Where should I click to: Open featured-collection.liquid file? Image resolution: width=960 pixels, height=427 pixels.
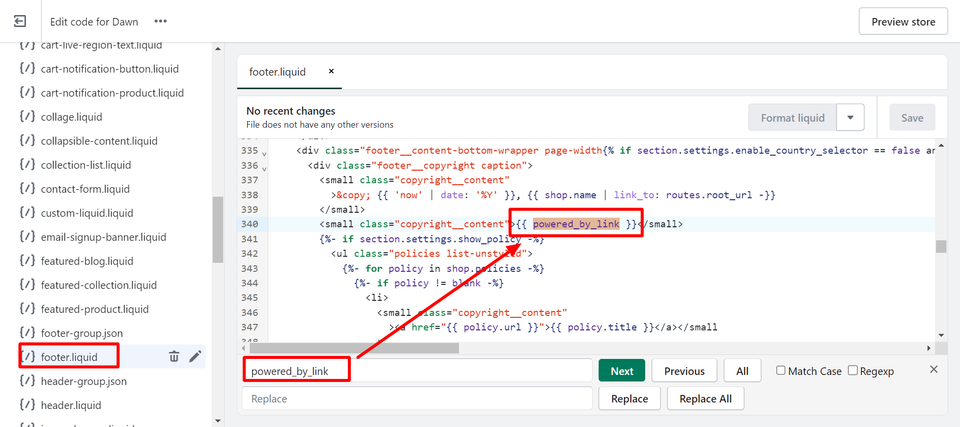(99, 285)
